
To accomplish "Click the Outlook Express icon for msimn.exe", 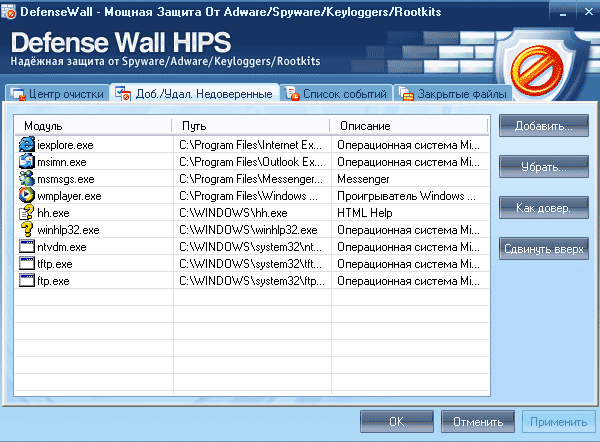I will [x=26, y=161].
